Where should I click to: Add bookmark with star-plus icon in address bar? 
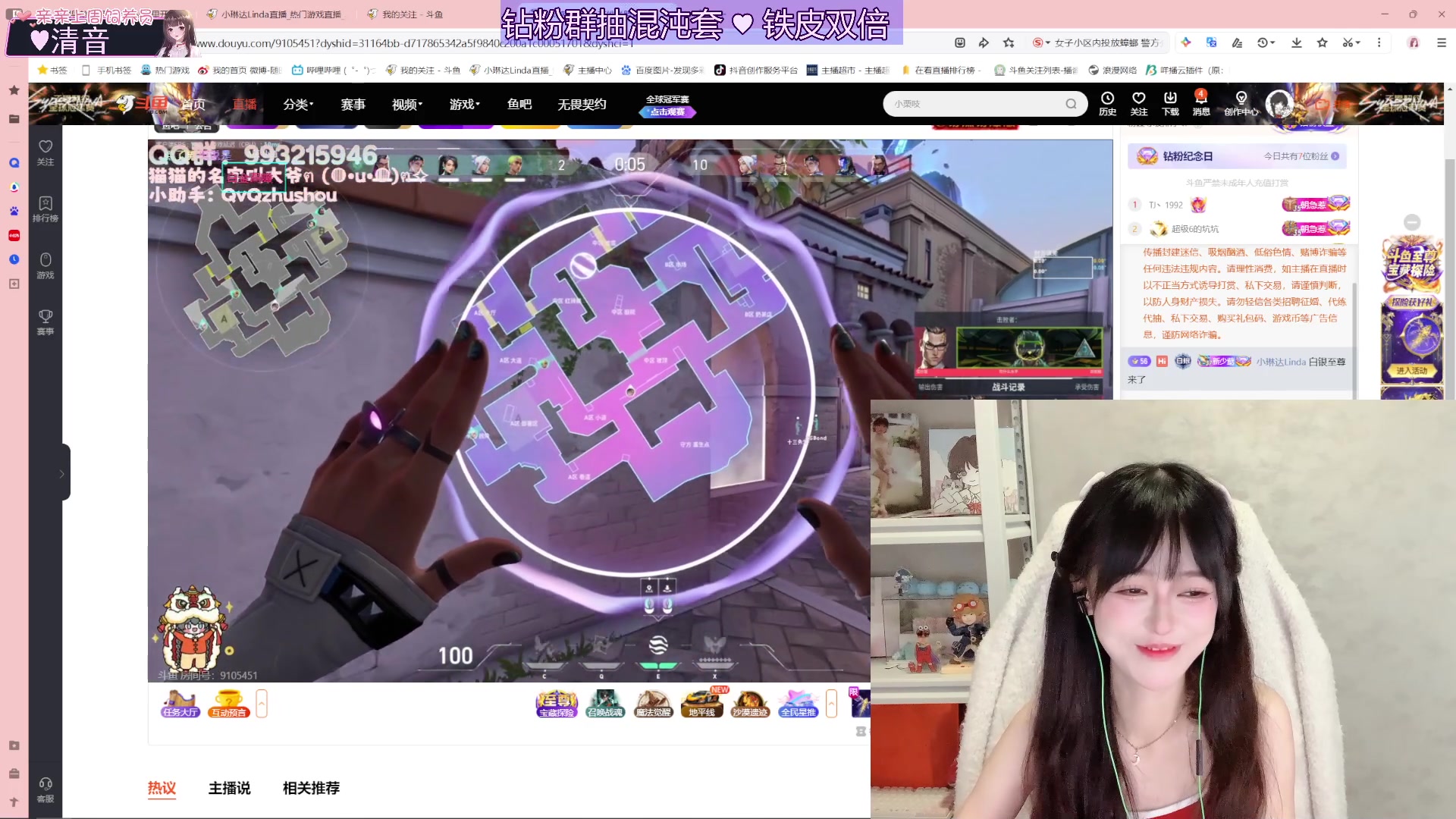click(x=1009, y=42)
